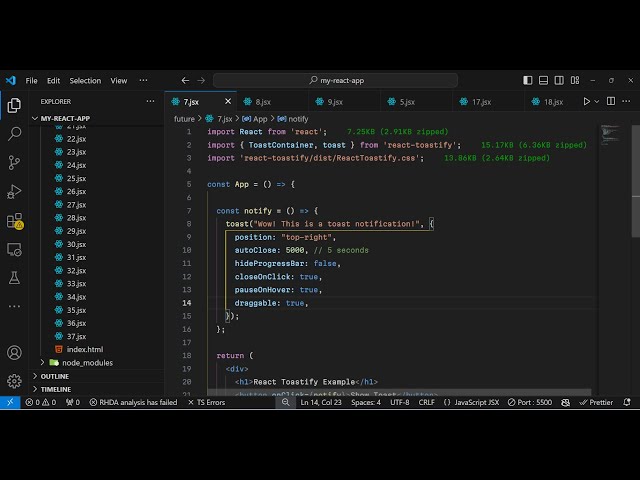Viewport: 640px width, 480px height.
Task: Open index.html in the Explorer
Action: pyautogui.click(x=84, y=350)
